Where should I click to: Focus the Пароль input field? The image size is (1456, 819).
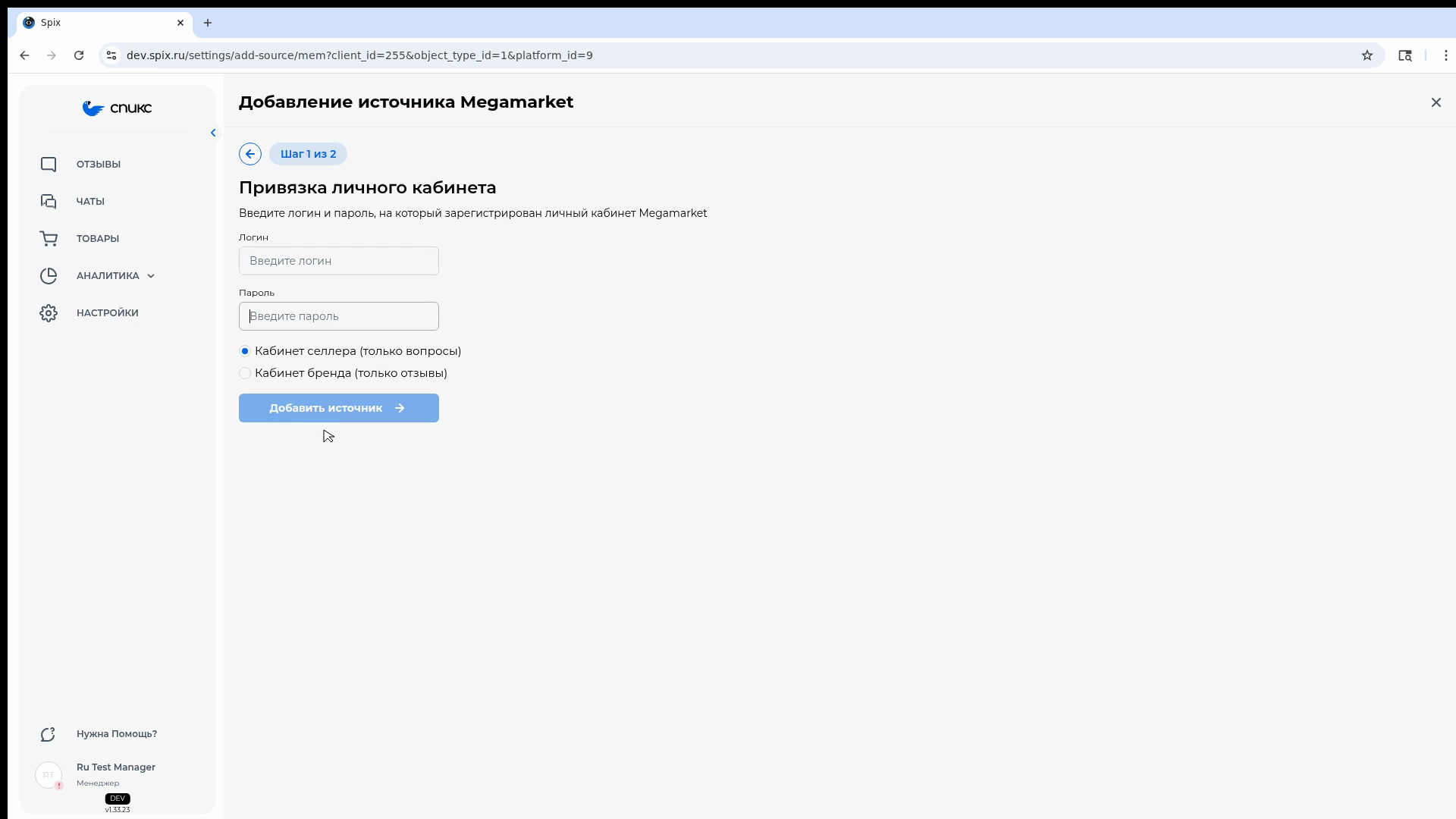[339, 316]
